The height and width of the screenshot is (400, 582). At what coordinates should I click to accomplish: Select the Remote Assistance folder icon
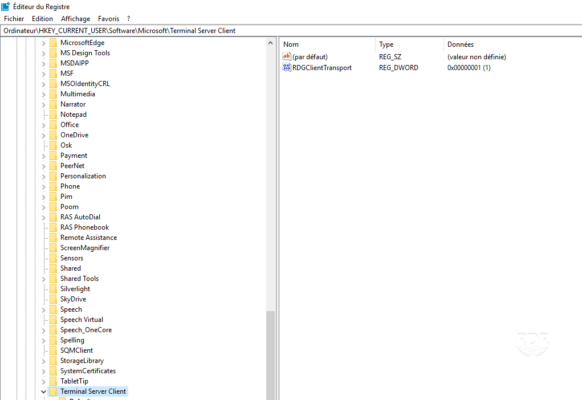pos(53,238)
